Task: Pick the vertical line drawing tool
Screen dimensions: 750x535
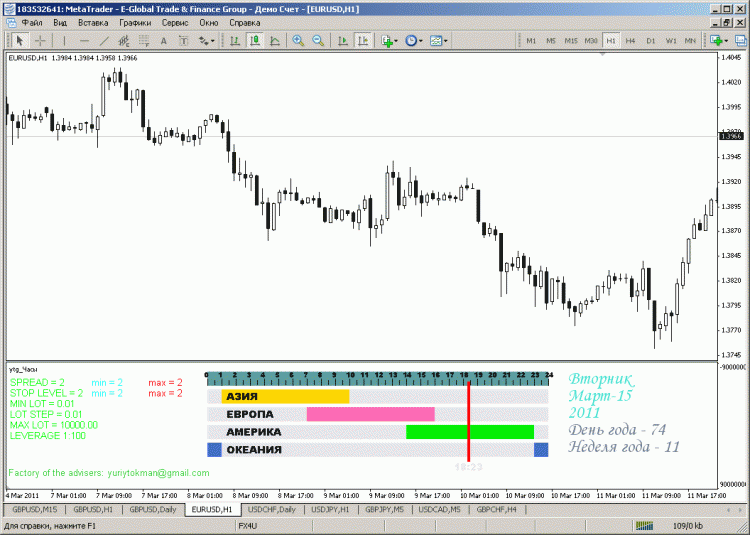Action: (64, 41)
